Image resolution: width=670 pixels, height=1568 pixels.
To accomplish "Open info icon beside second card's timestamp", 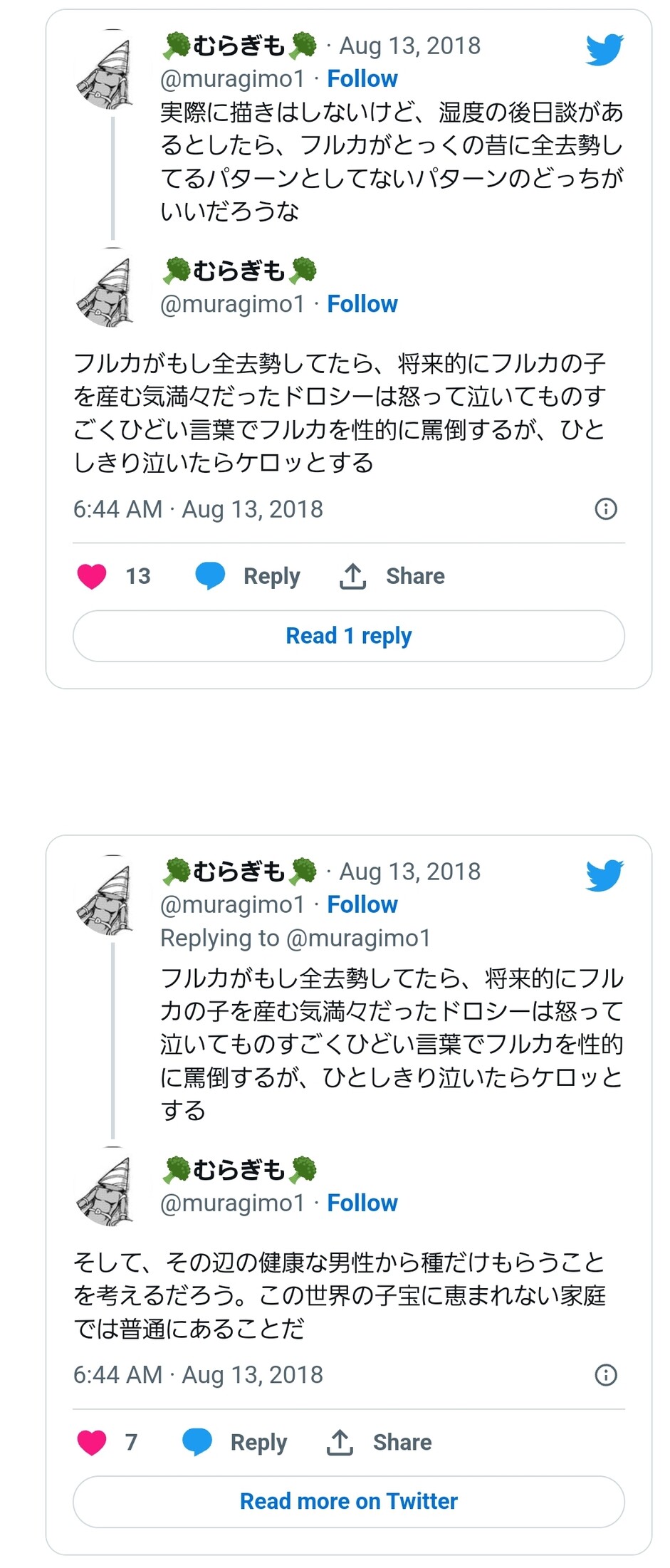I will [x=606, y=1375].
